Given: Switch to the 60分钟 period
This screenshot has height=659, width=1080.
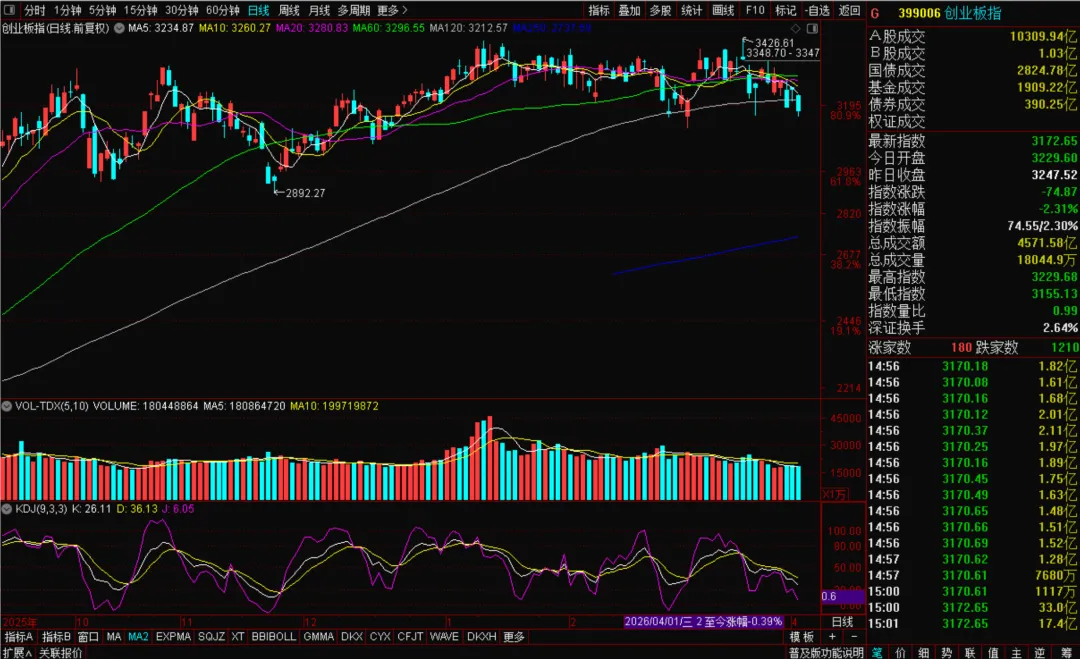Looking at the screenshot, I should pos(222,10).
